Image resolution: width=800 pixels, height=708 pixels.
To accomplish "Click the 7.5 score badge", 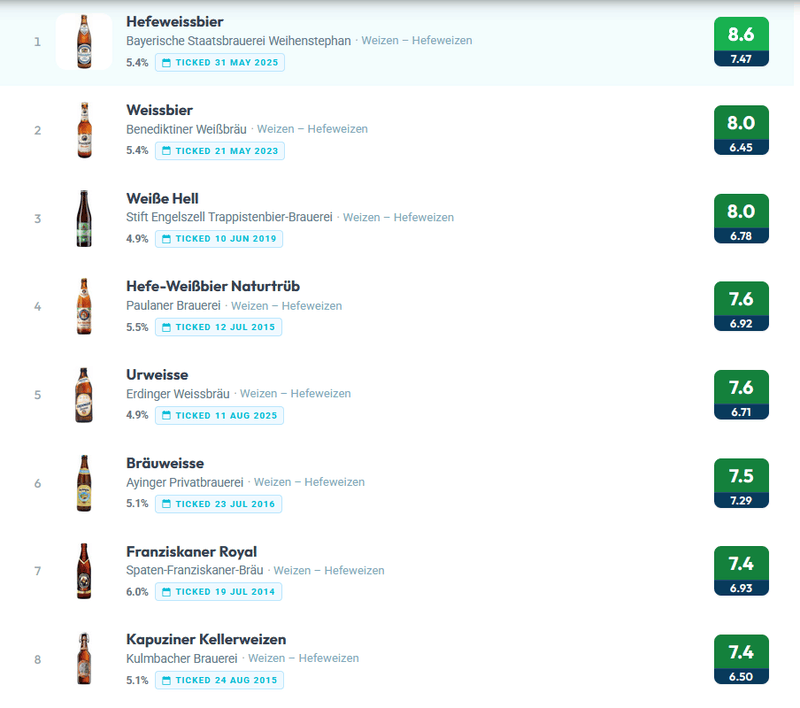I will 741,483.
